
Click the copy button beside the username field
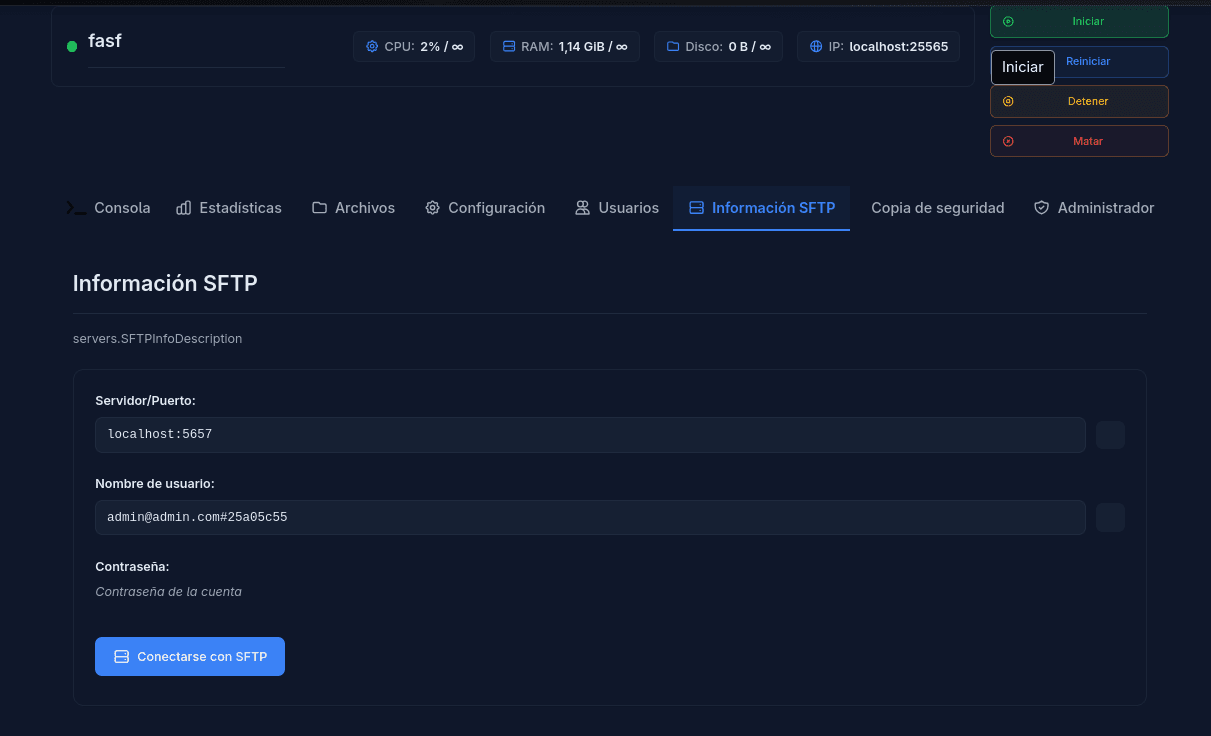1110,517
